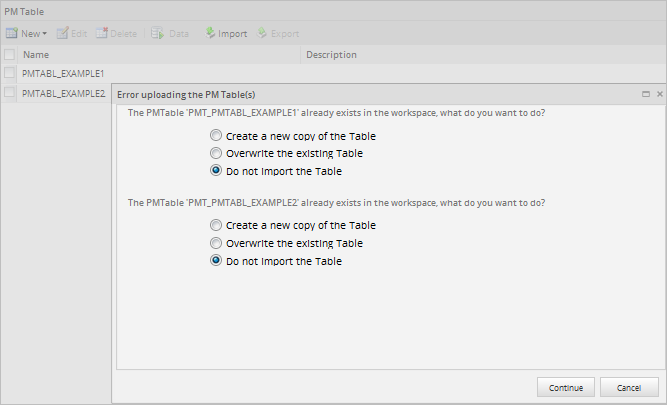Click the Export toolbar icon
The width and height of the screenshot is (667, 405).
[263, 33]
